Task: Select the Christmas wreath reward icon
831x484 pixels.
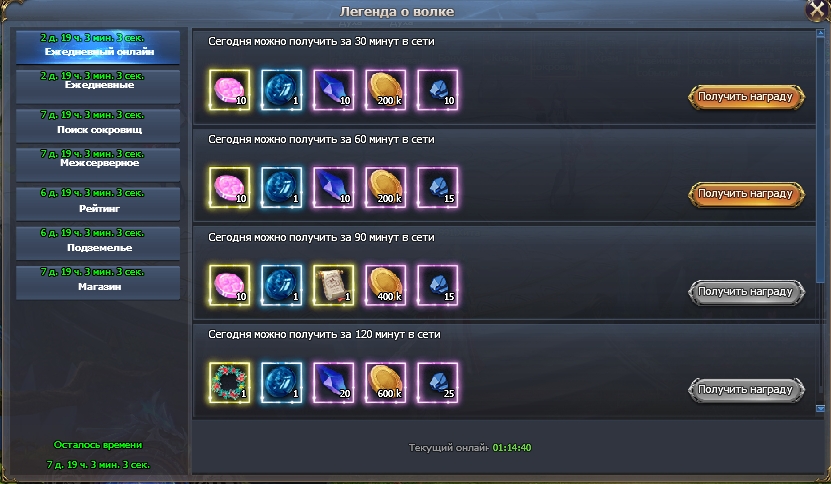Action: 229,383
